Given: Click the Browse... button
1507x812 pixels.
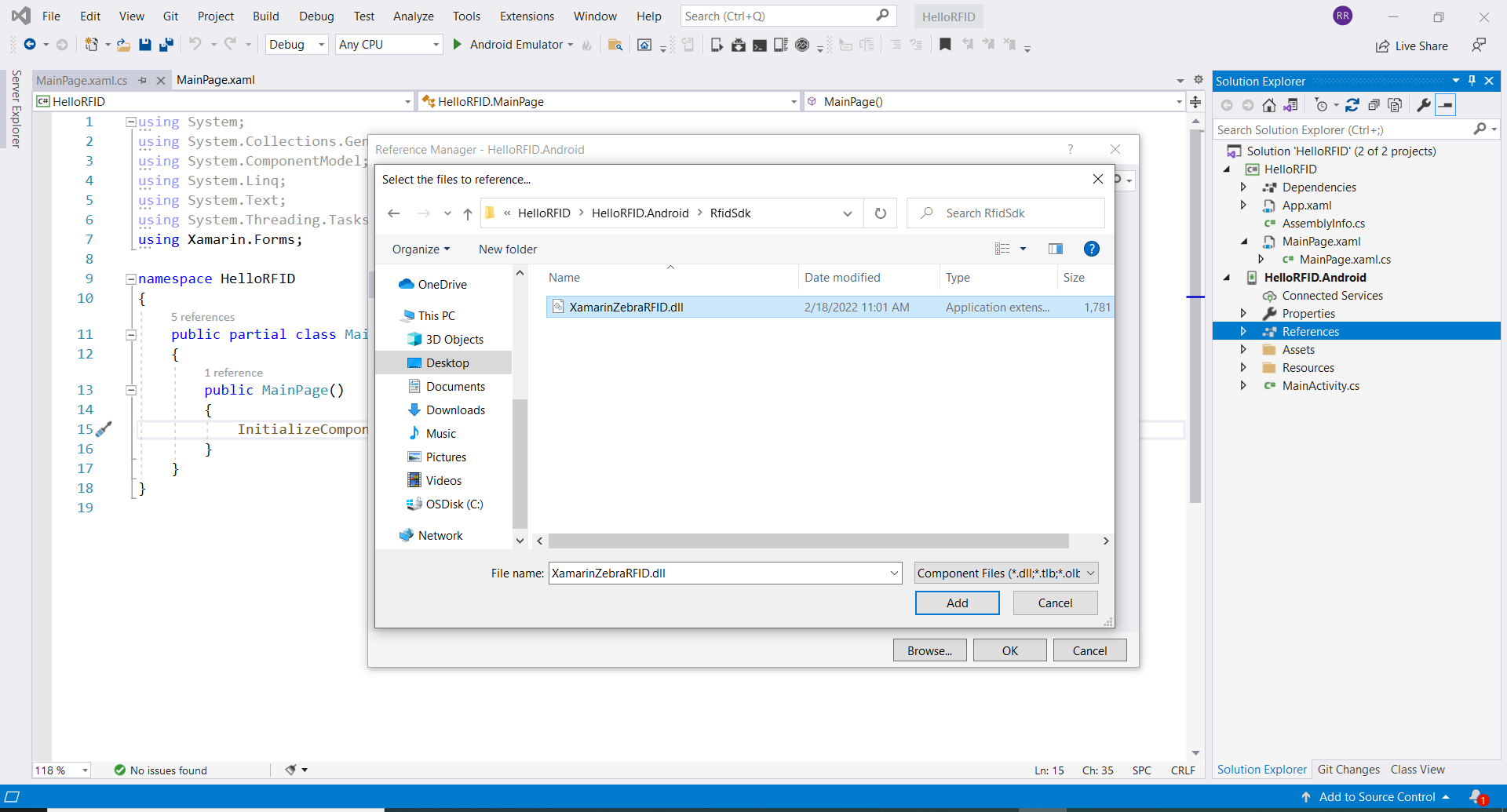Looking at the screenshot, I should click(929, 650).
